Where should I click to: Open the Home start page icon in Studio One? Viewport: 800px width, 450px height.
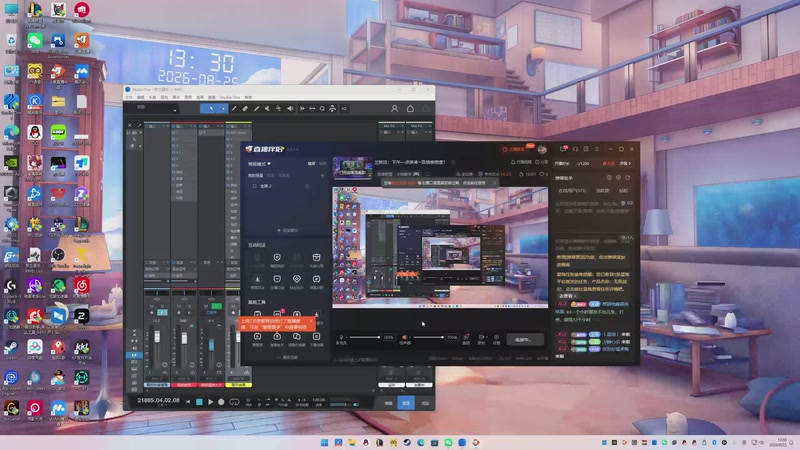pyautogui.click(x=410, y=109)
